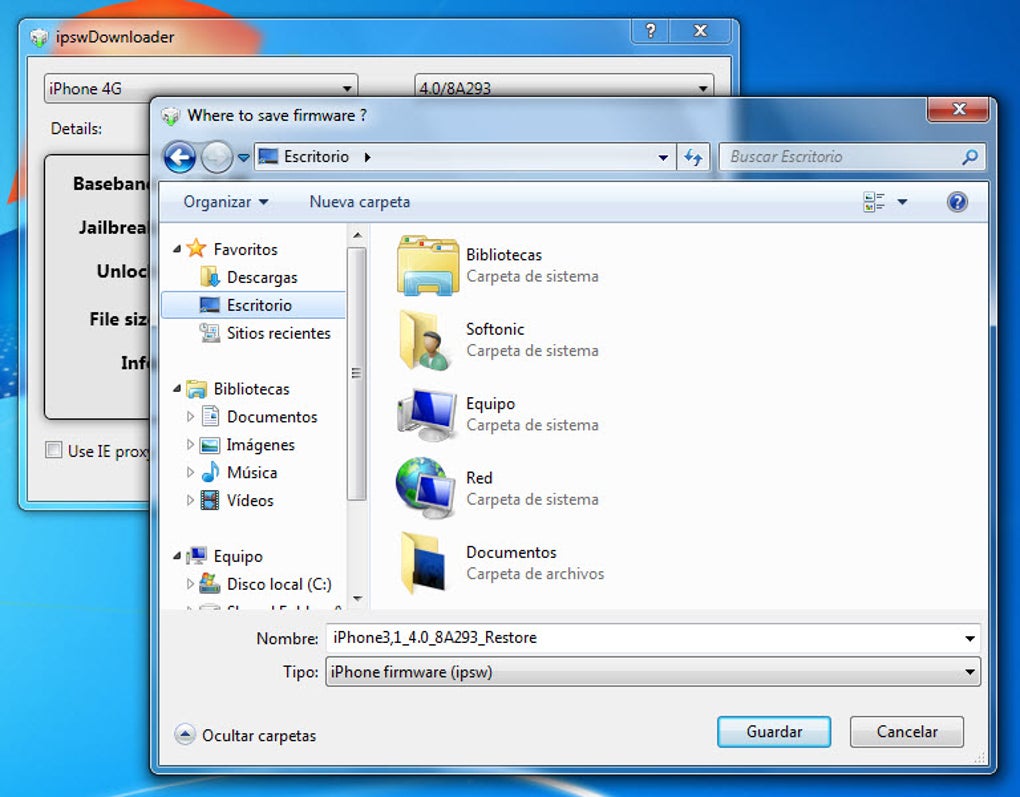
Task: Go back with the blue arrow button
Action: tap(180, 157)
